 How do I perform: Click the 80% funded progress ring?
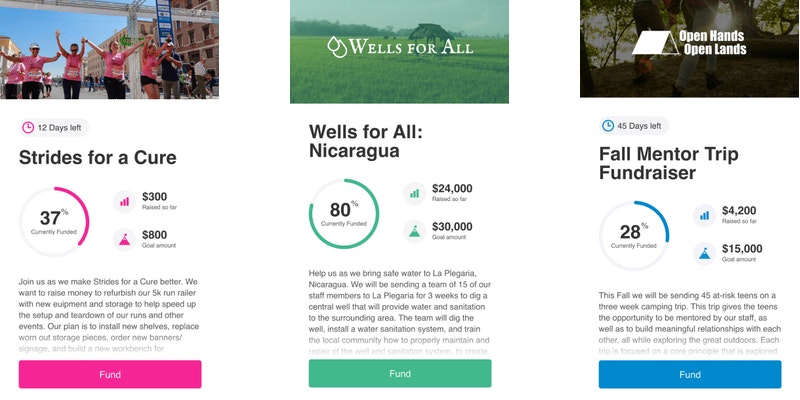pos(344,213)
